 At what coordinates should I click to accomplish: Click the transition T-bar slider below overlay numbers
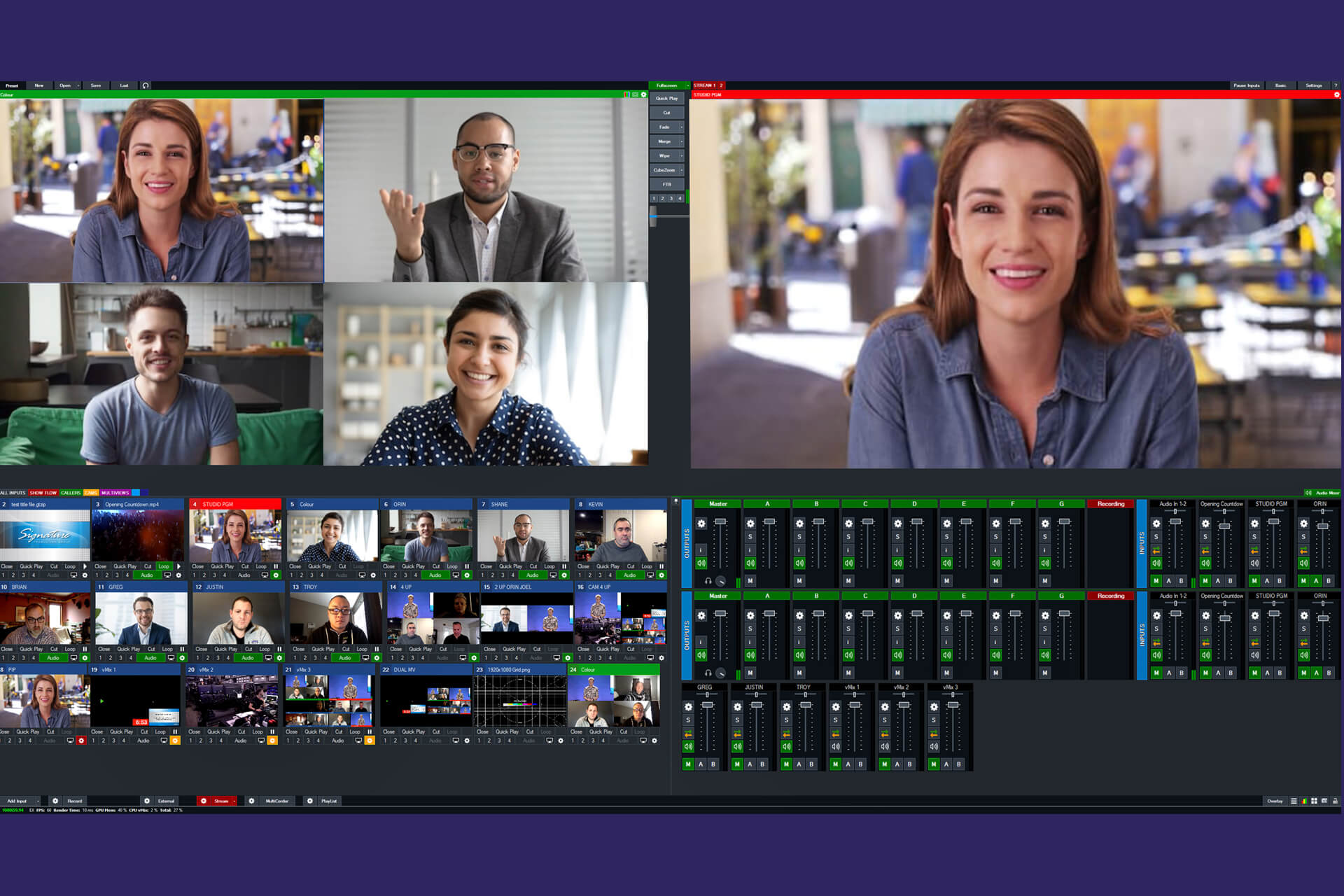tap(654, 216)
